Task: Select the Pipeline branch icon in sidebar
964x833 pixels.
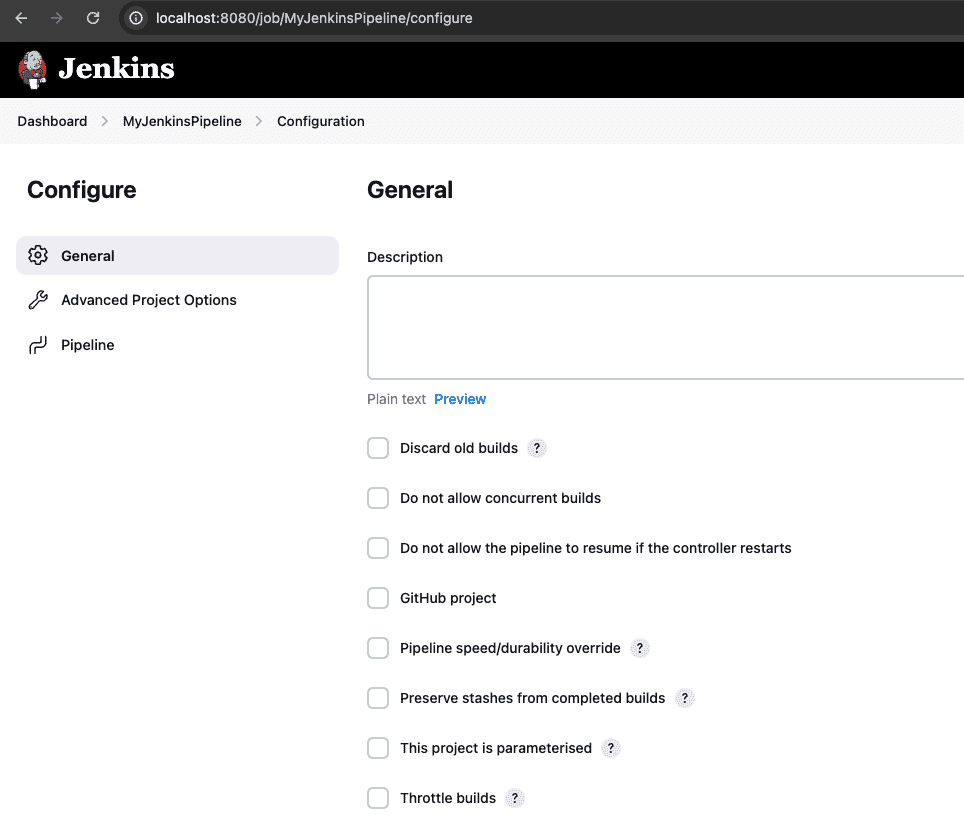Action: tap(37, 344)
